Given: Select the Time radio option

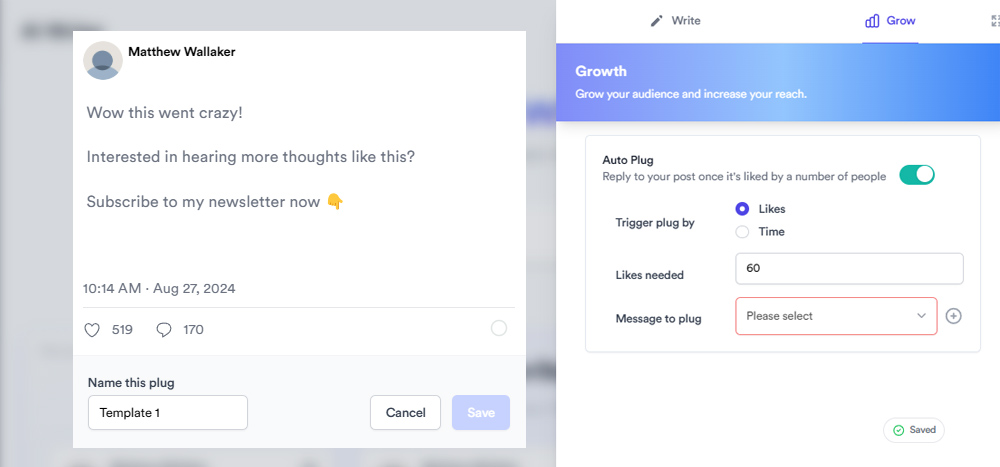Looking at the screenshot, I should pos(742,232).
